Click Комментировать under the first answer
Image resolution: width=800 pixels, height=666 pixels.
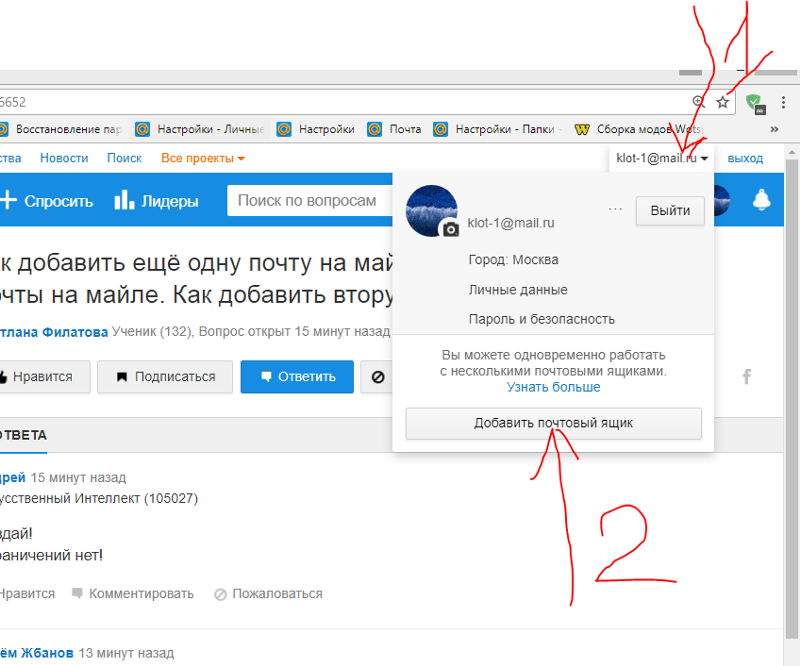[133, 594]
